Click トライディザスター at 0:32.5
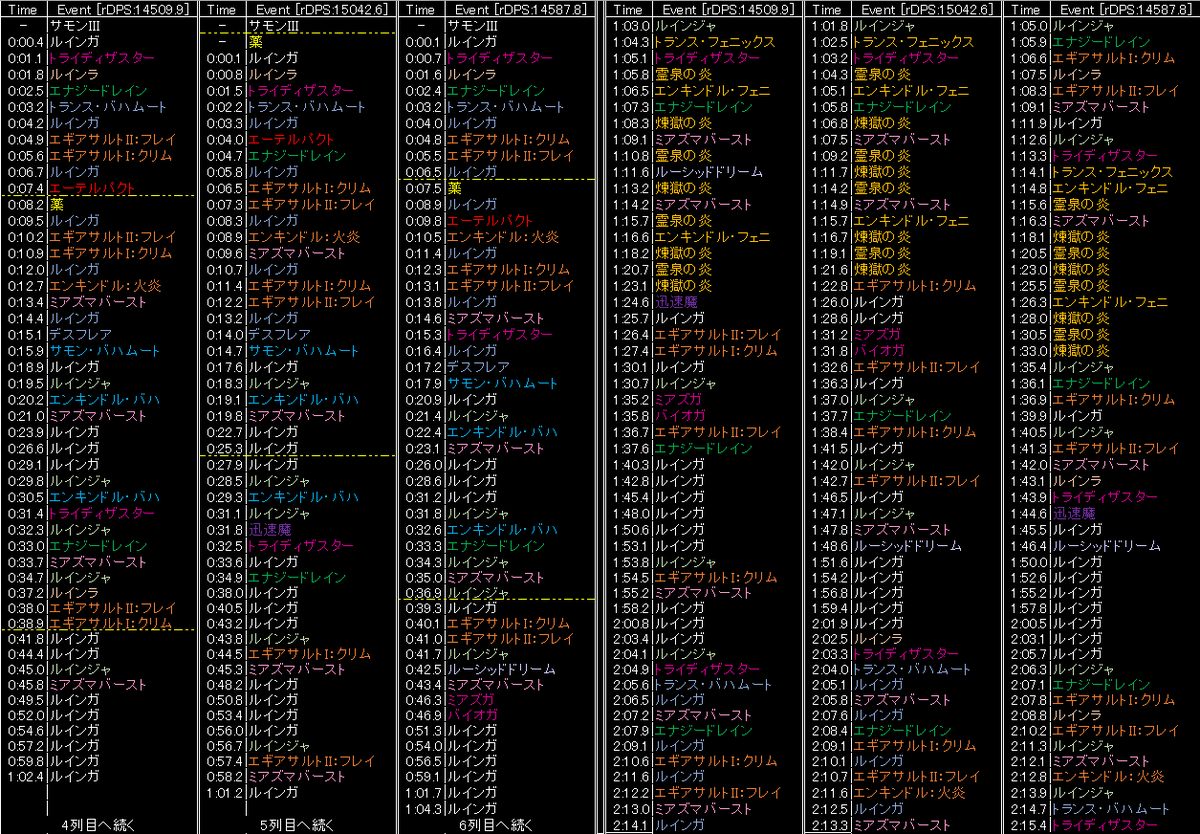 pos(300,546)
